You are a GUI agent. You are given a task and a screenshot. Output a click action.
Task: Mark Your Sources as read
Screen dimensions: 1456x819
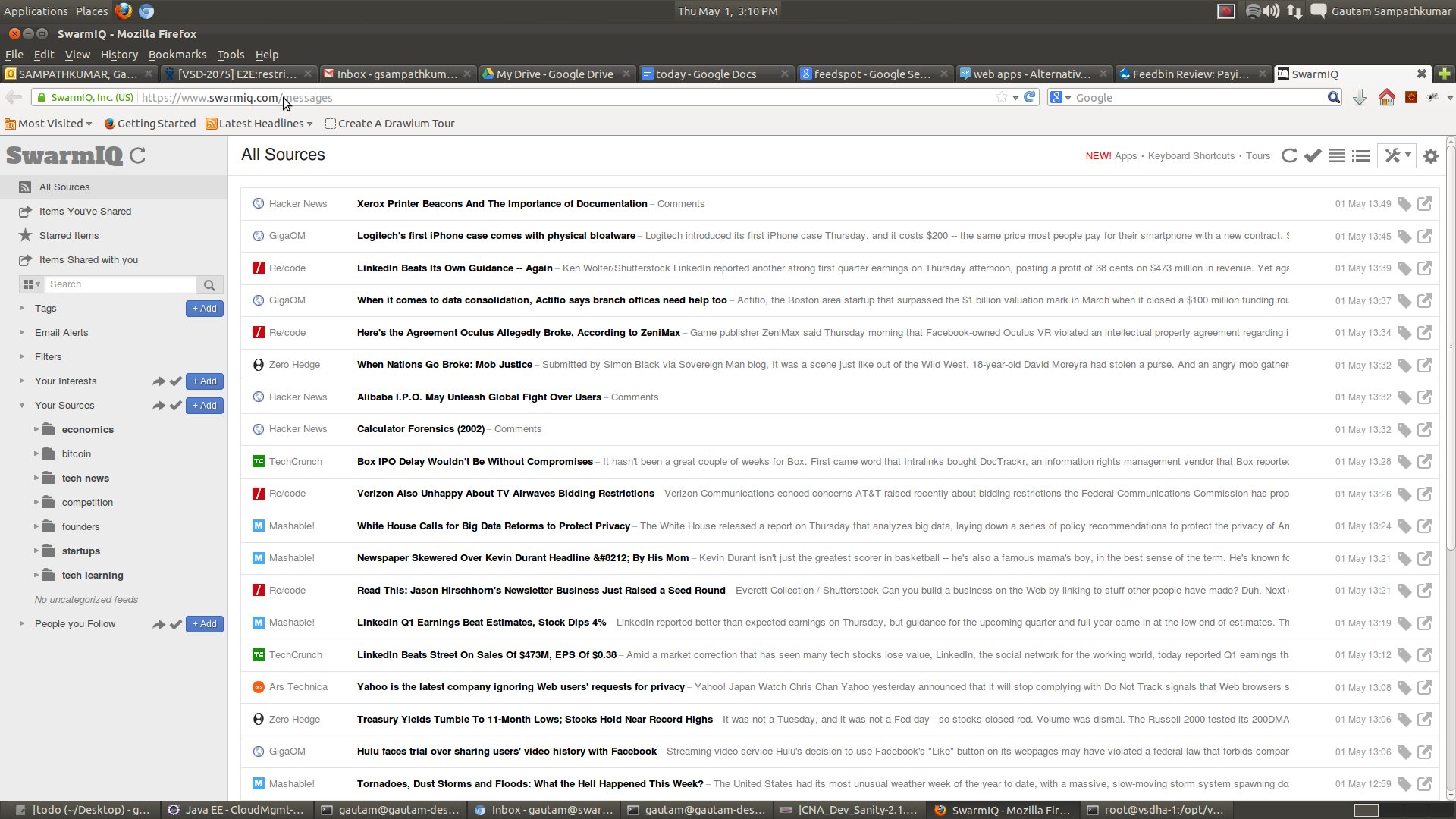pos(175,406)
